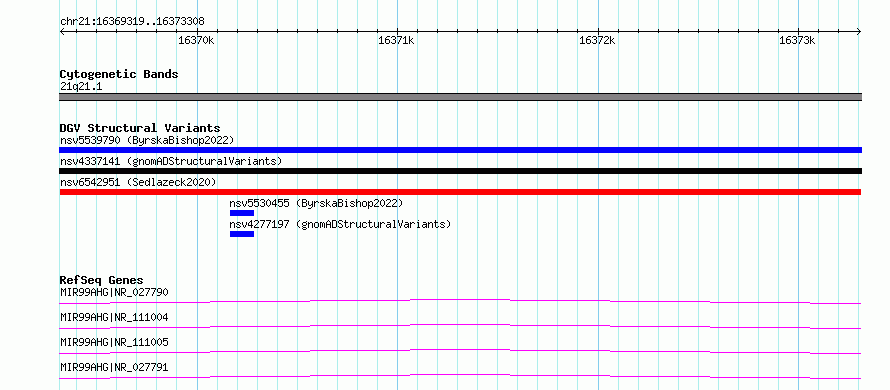Click the short blue nsv5530455 bar
This screenshot has height=390, width=890.
coord(242,213)
